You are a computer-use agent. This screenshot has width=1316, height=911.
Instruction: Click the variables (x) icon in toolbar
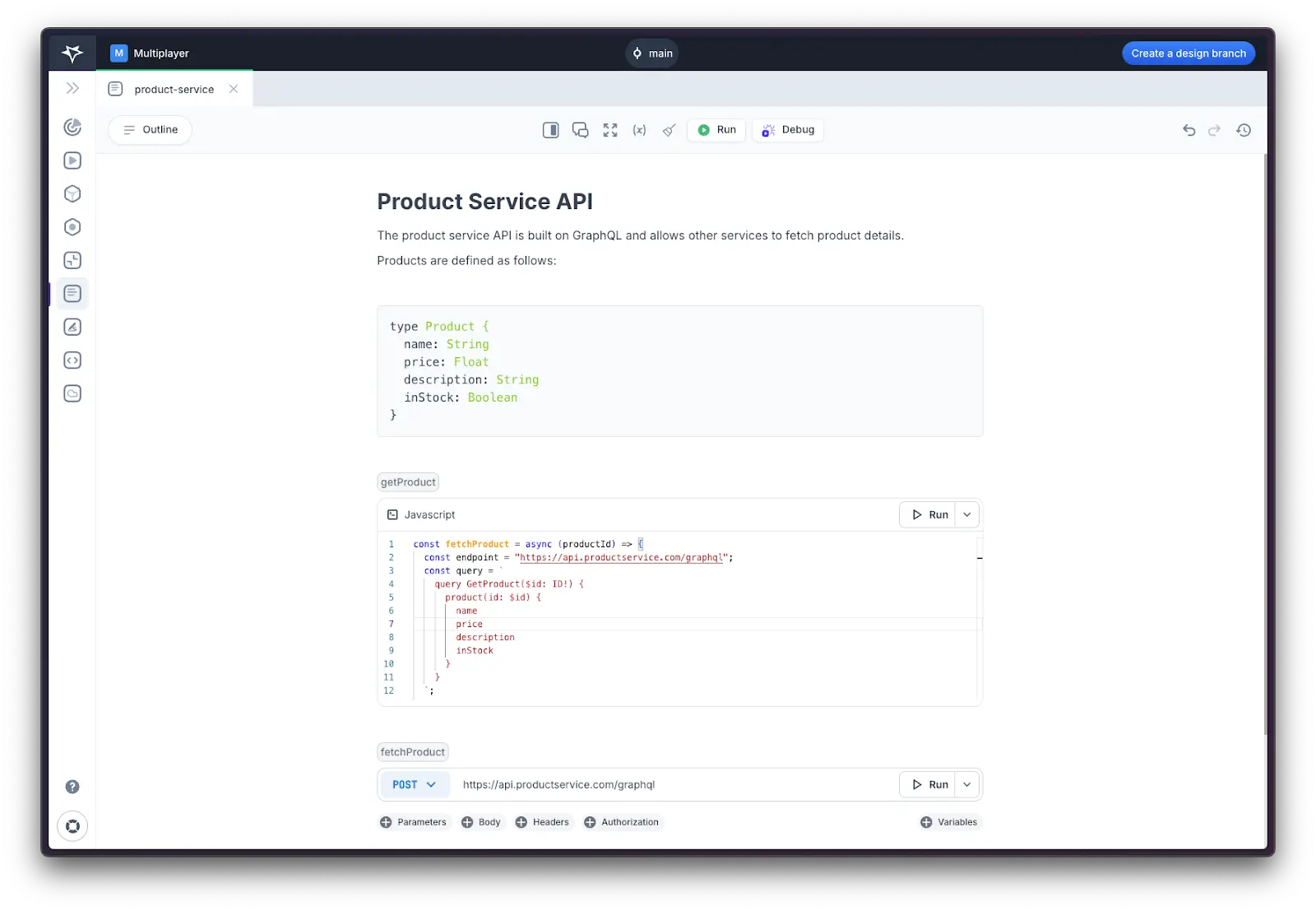pyautogui.click(x=639, y=130)
